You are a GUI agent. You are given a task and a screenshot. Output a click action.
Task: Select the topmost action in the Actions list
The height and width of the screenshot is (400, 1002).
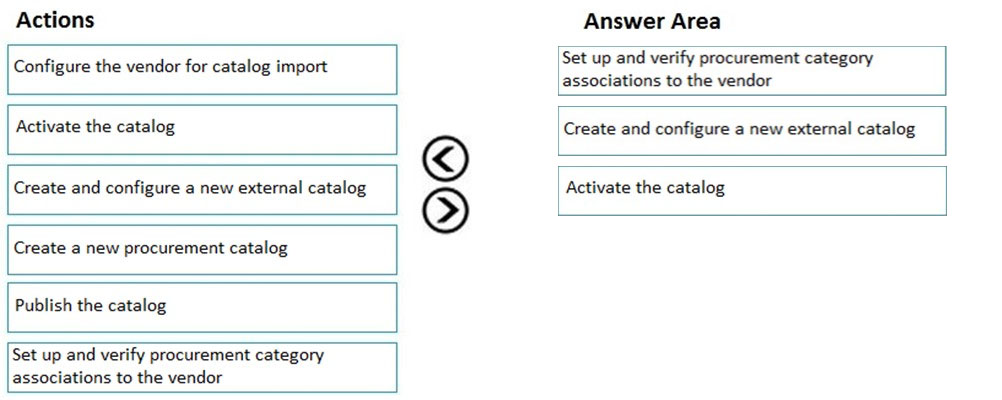coord(202,70)
